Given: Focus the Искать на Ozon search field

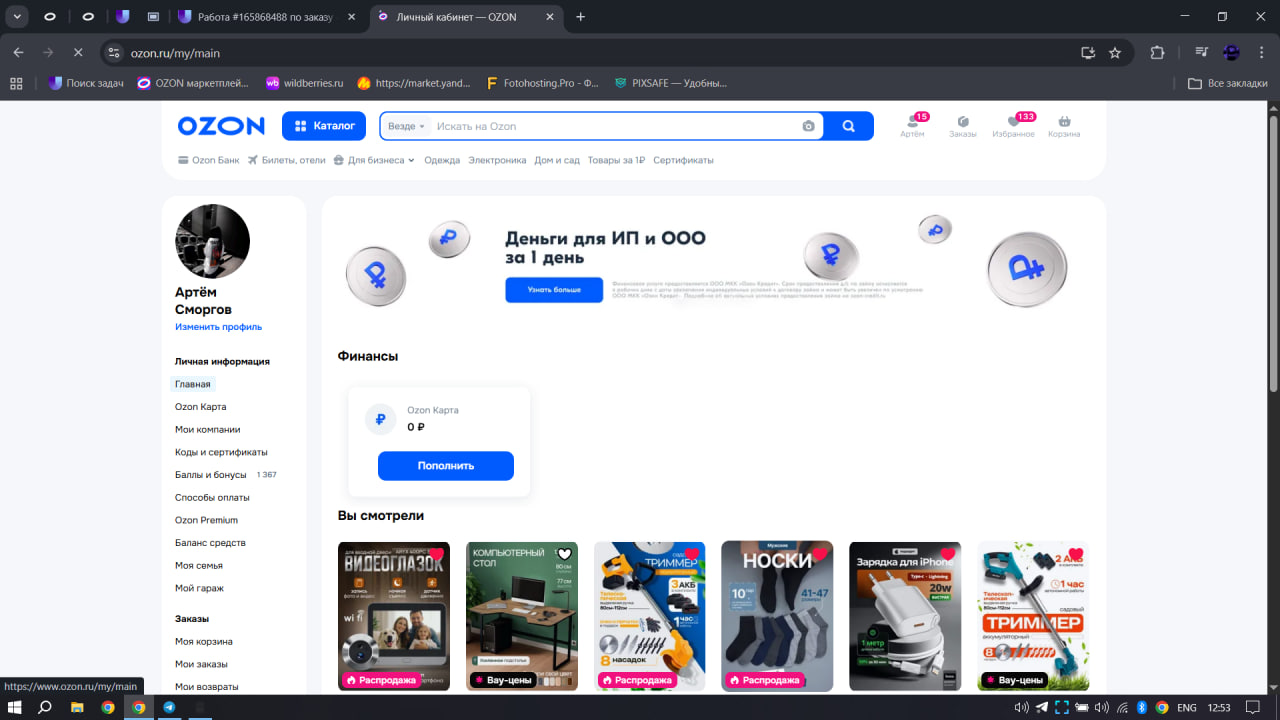Looking at the screenshot, I should coord(615,126).
